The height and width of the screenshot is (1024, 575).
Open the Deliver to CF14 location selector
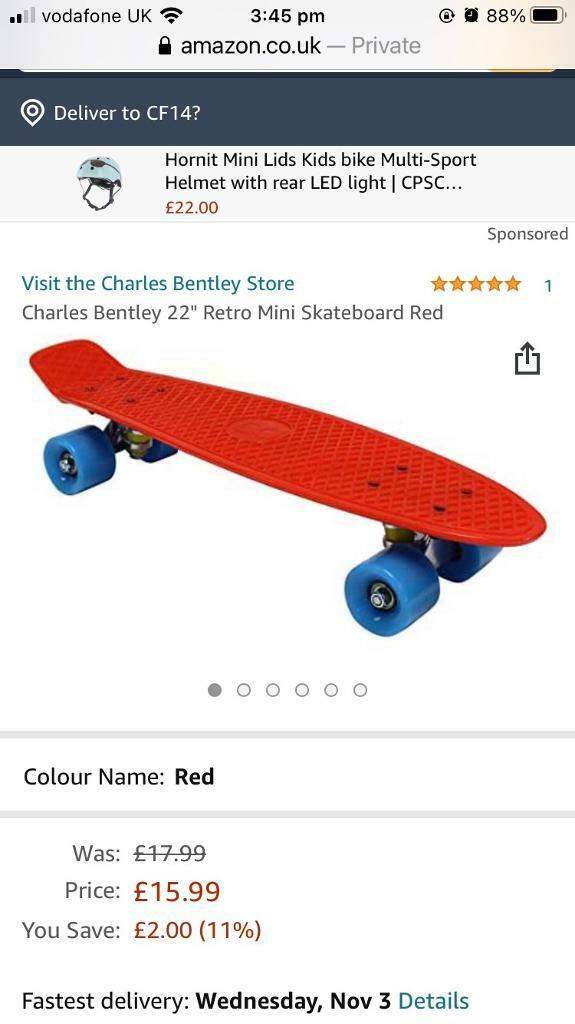tap(288, 113)
